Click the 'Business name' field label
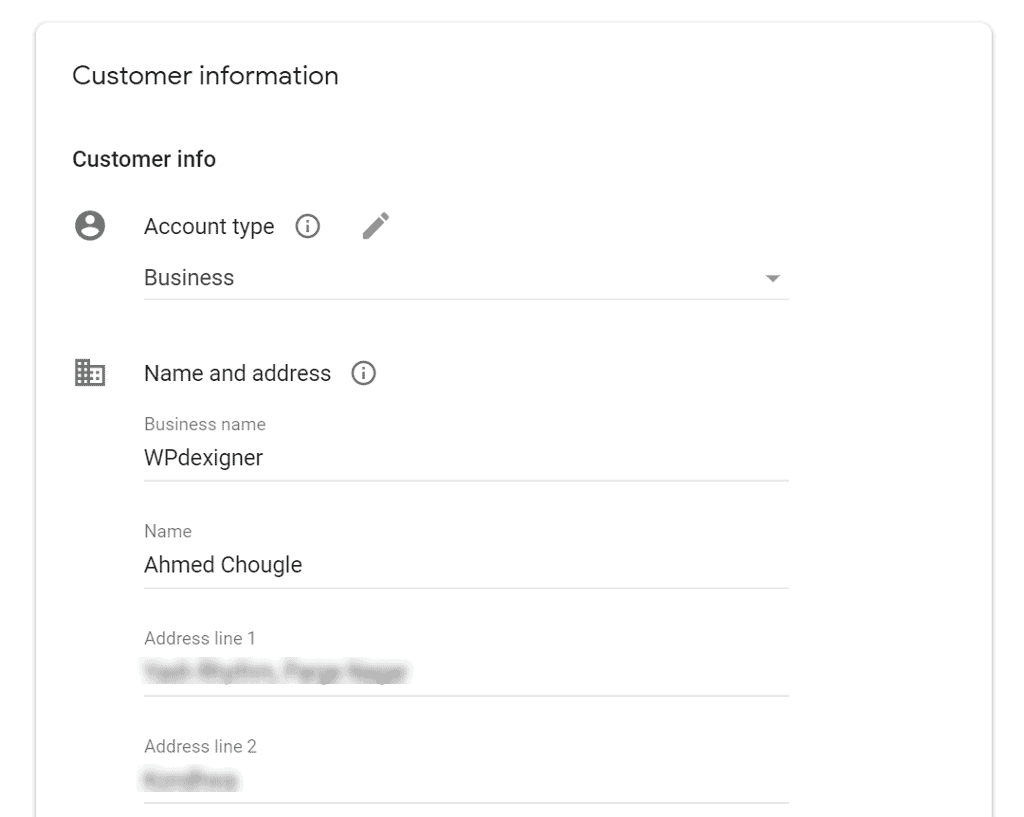This screenshot has height=817, width=1024. pos(205,424)
